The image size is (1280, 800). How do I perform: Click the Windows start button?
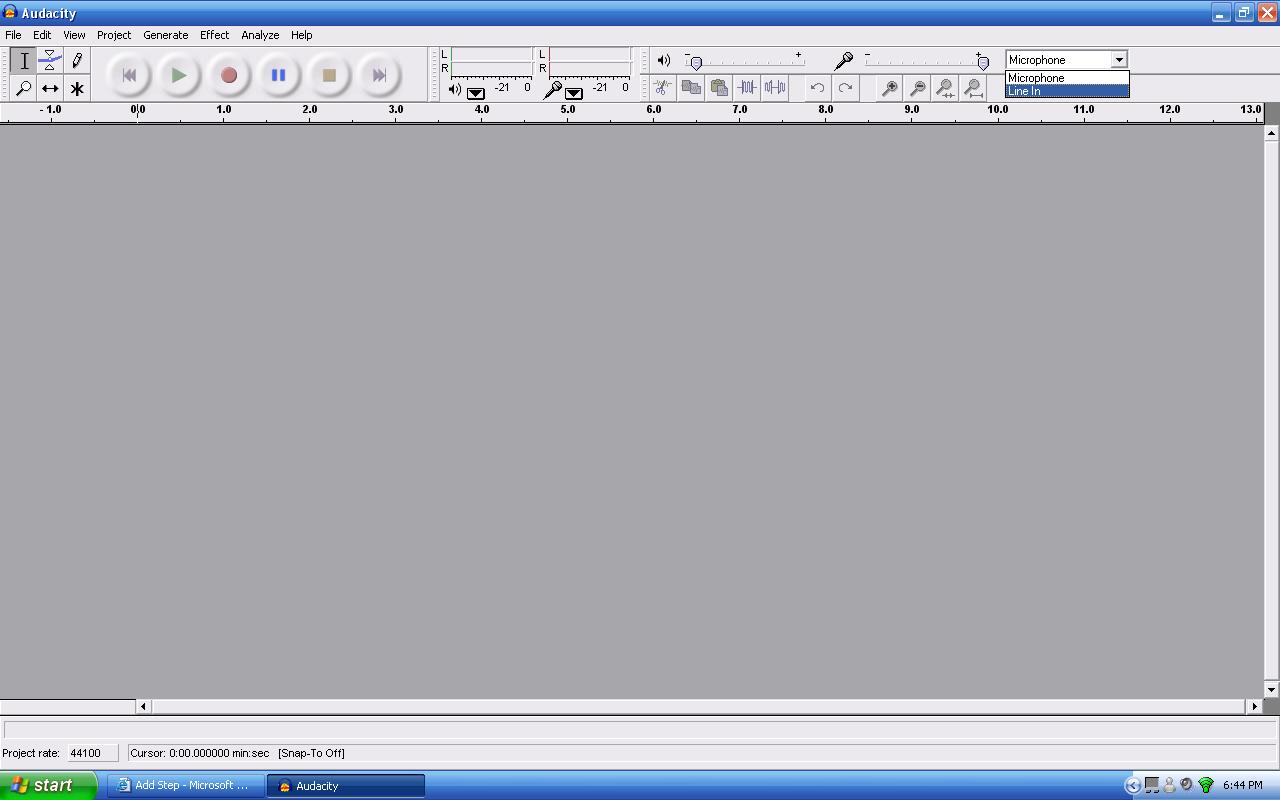48,786
